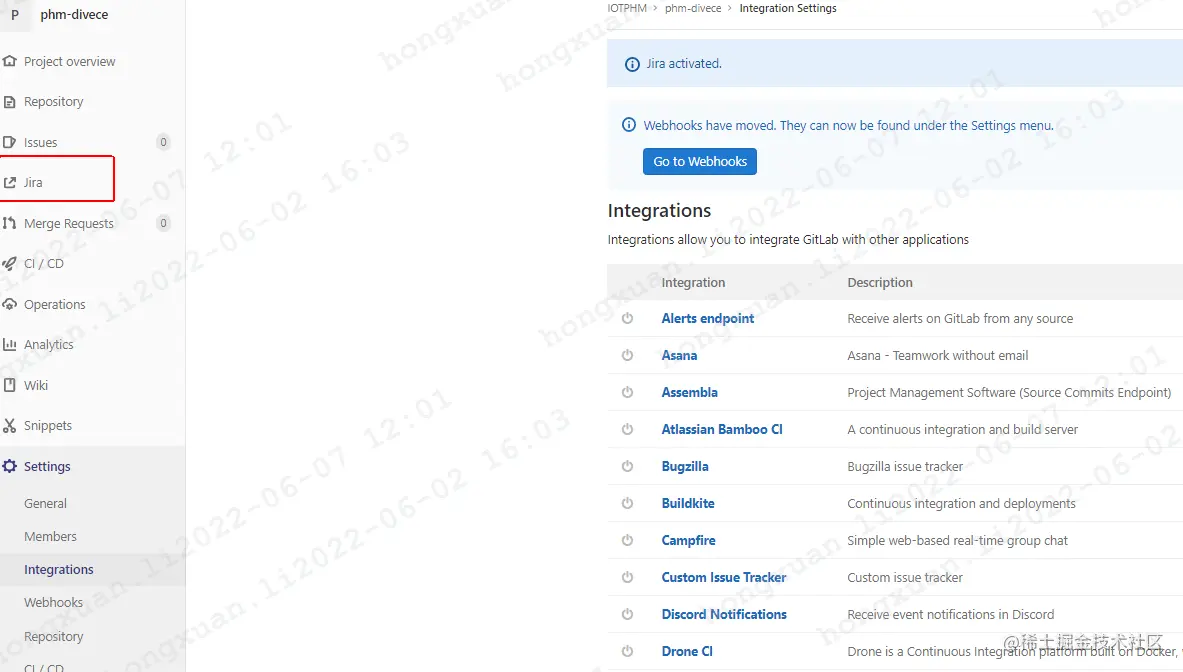Open the Custom Issue Tracker integration
Viewport: 1183px width, 672px height.
click(724, 577)
